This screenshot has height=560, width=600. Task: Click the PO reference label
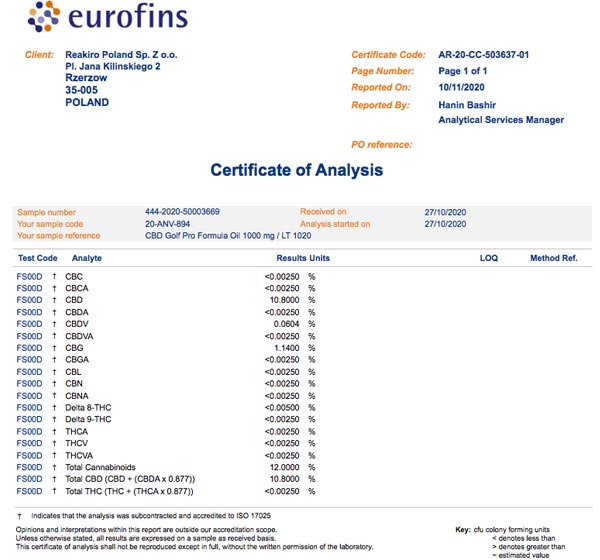point(382,145)
